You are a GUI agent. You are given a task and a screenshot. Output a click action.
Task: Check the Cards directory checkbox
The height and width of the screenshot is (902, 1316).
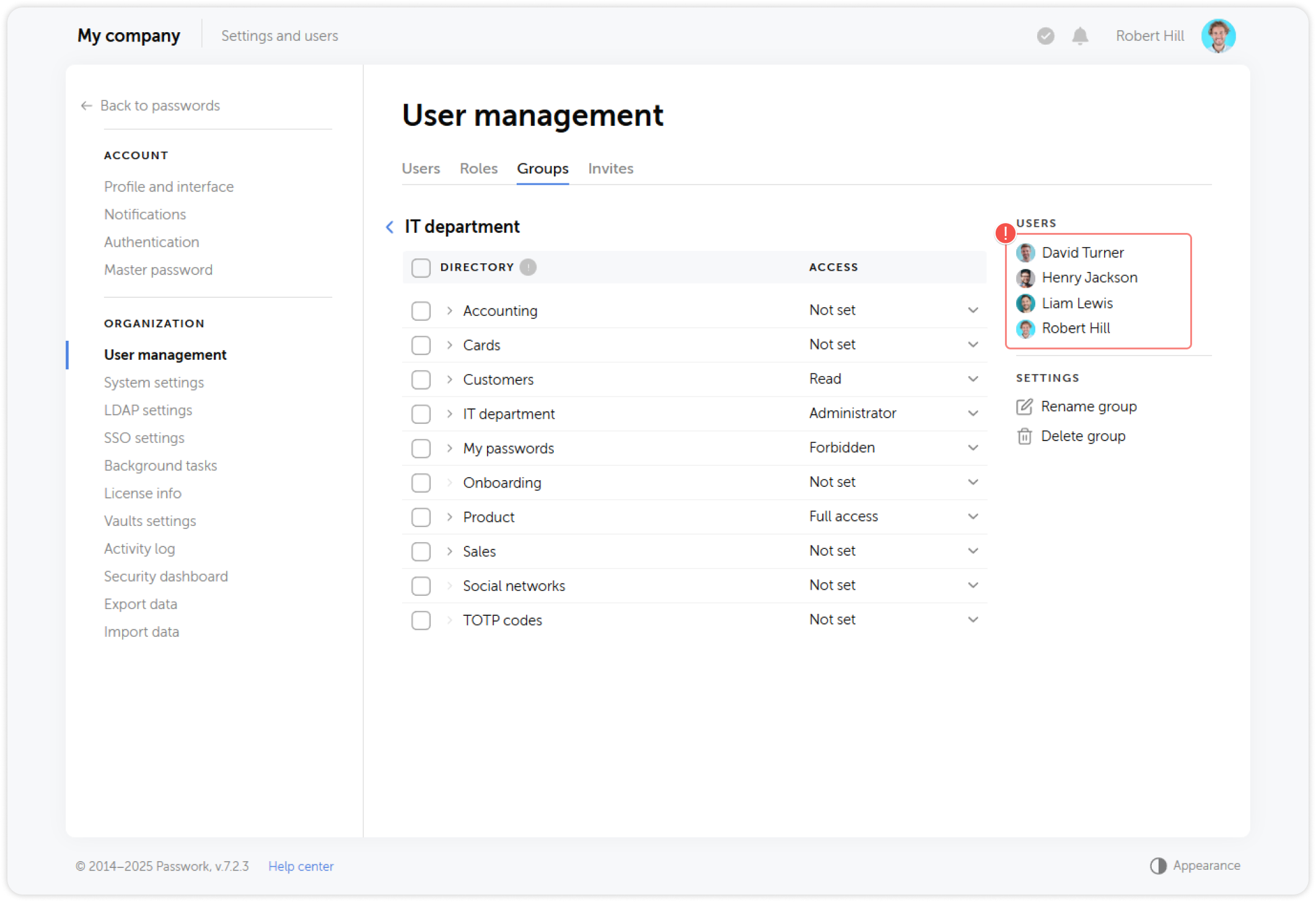pyautogui.click(x=421, y=345)
